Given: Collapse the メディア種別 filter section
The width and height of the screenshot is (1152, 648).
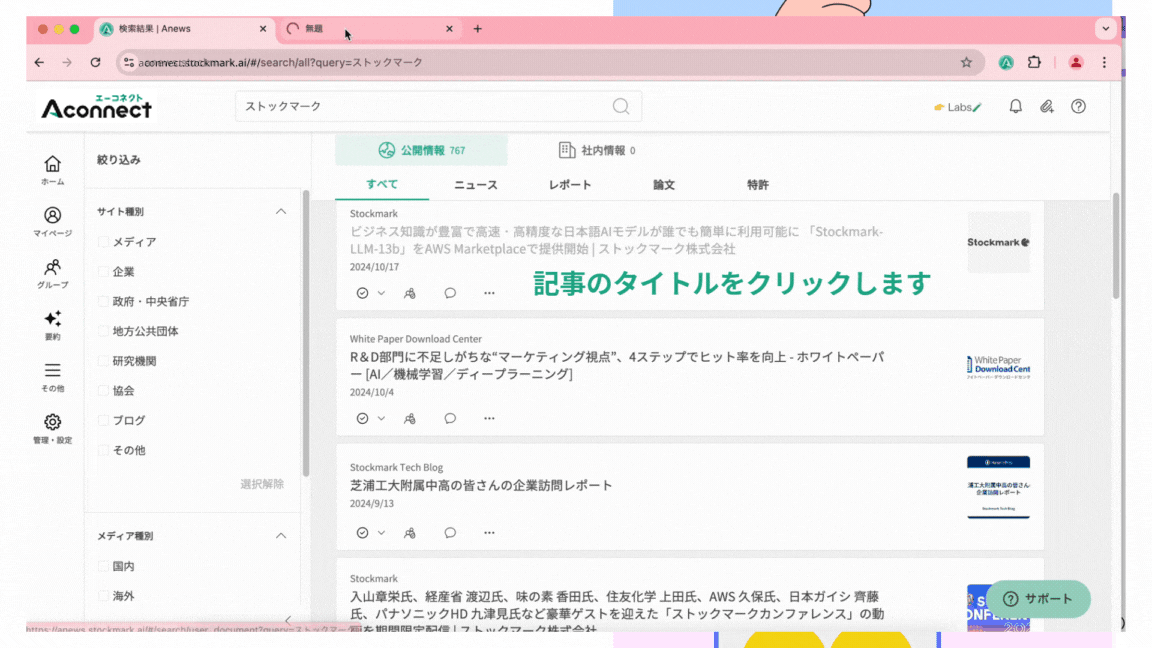Looking at the screenshot, I should [281, 536].
